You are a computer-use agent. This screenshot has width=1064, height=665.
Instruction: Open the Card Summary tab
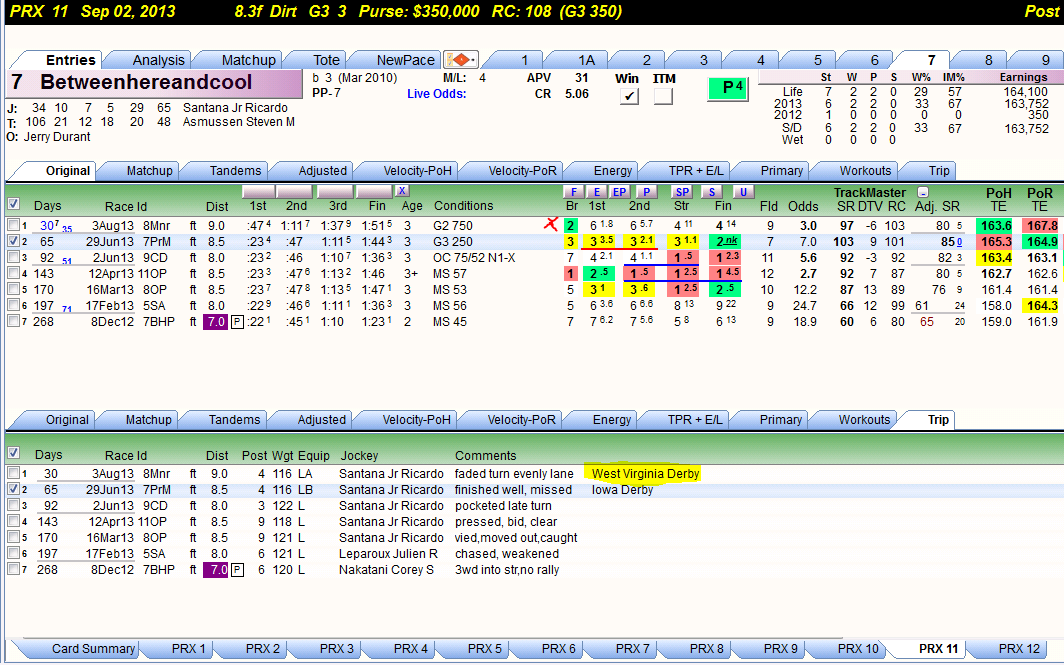click(93, 649)
